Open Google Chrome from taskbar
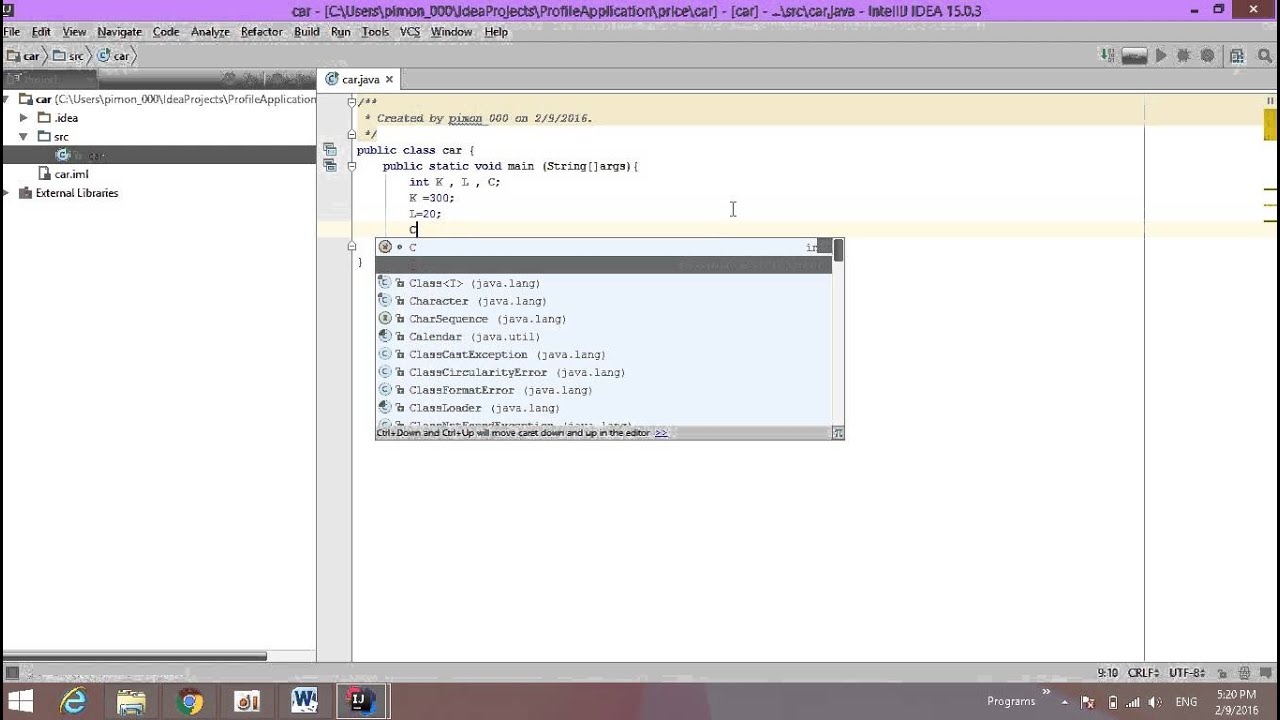The width and height of the screenshot is (1280, 720). (189, 701)
